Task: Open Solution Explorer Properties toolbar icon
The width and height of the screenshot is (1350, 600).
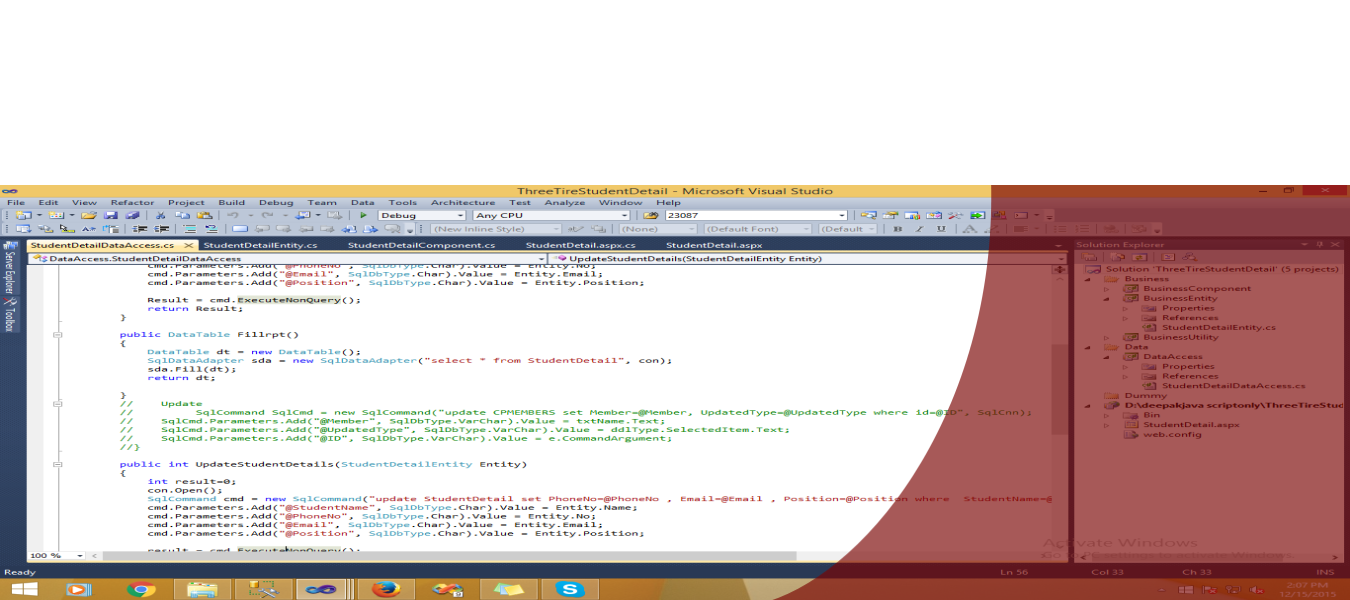Action: (x=1089, y=257)
